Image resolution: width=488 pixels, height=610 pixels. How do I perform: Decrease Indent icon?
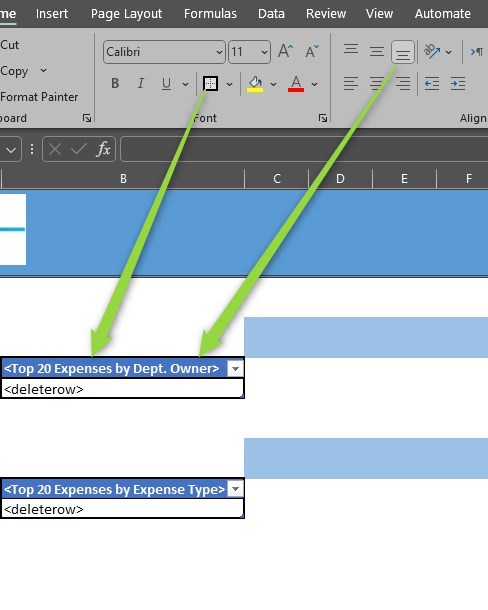click(432, 83)
